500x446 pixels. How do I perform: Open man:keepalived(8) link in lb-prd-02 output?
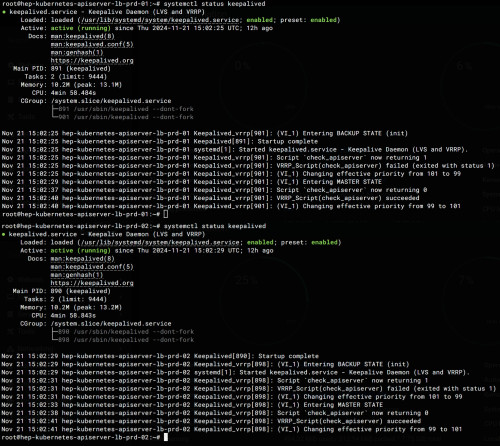[x=83, y=259]
